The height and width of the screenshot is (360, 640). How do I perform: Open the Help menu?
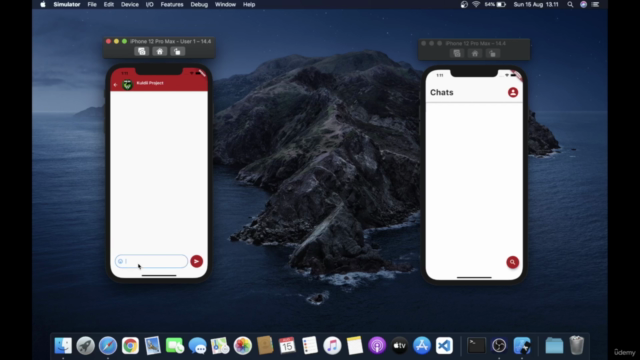(249, 4)
